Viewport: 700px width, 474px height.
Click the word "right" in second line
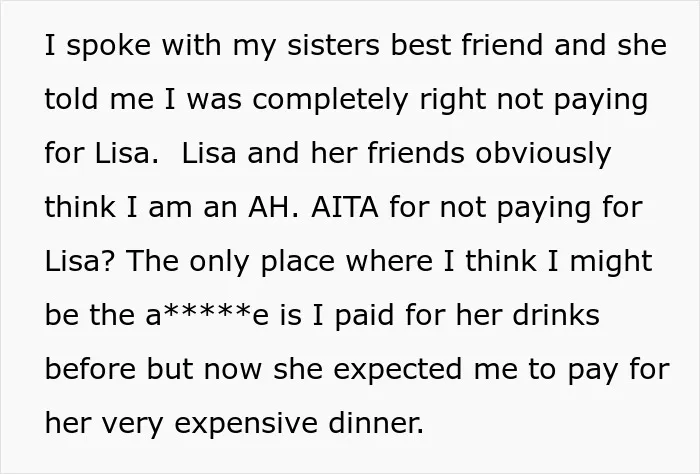click(x=452, y=102)
